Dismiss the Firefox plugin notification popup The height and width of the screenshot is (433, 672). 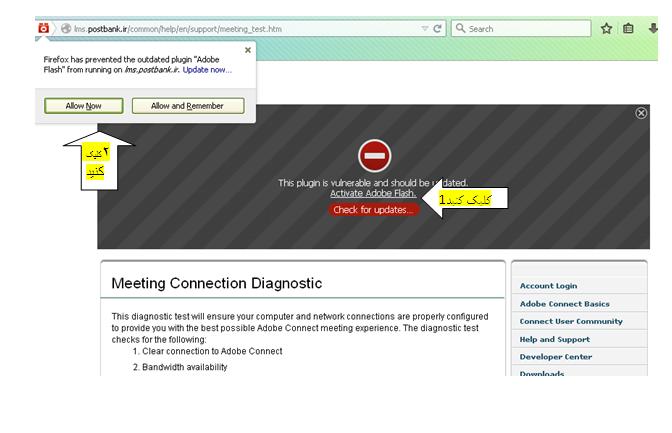[x=248, y=50]
